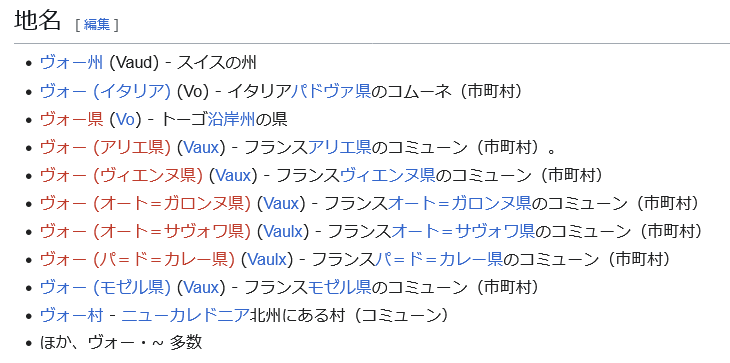Open the blue オート=ガロンヌ県 link
Screen dimensions: 730x363
point(460,203)
